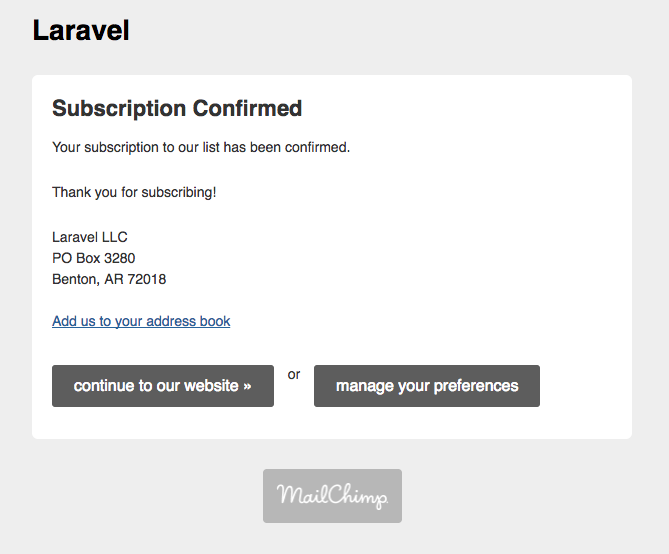
Task: Click the MailChimp logo badge
Action: click(332, 496)
